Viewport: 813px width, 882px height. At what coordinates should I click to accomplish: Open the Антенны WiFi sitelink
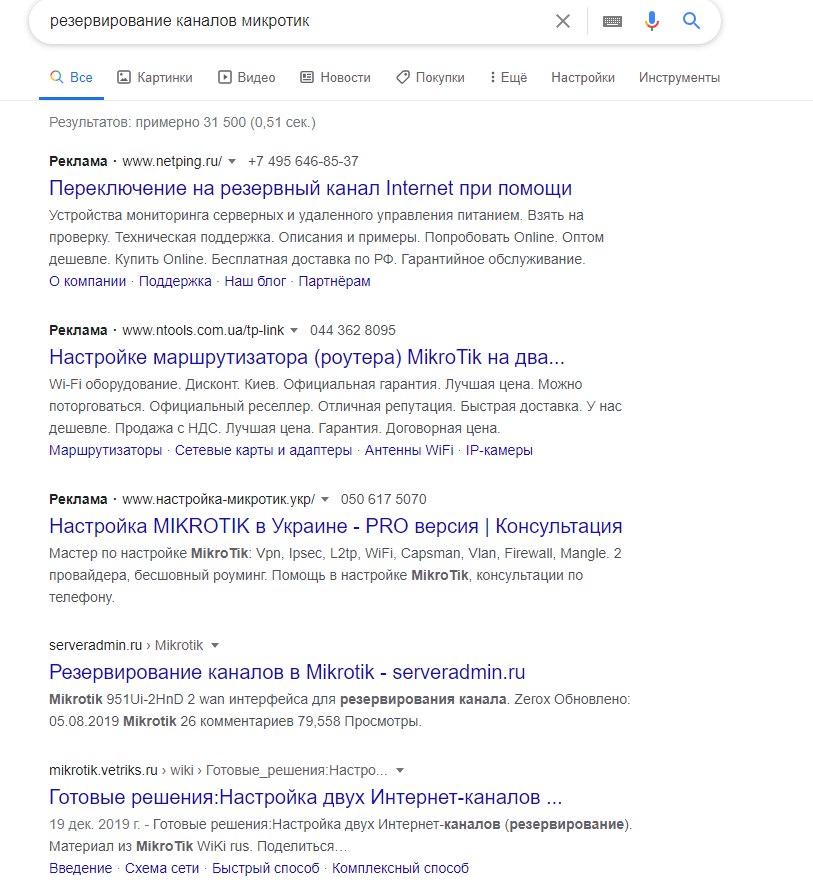(x=409, y=451)
